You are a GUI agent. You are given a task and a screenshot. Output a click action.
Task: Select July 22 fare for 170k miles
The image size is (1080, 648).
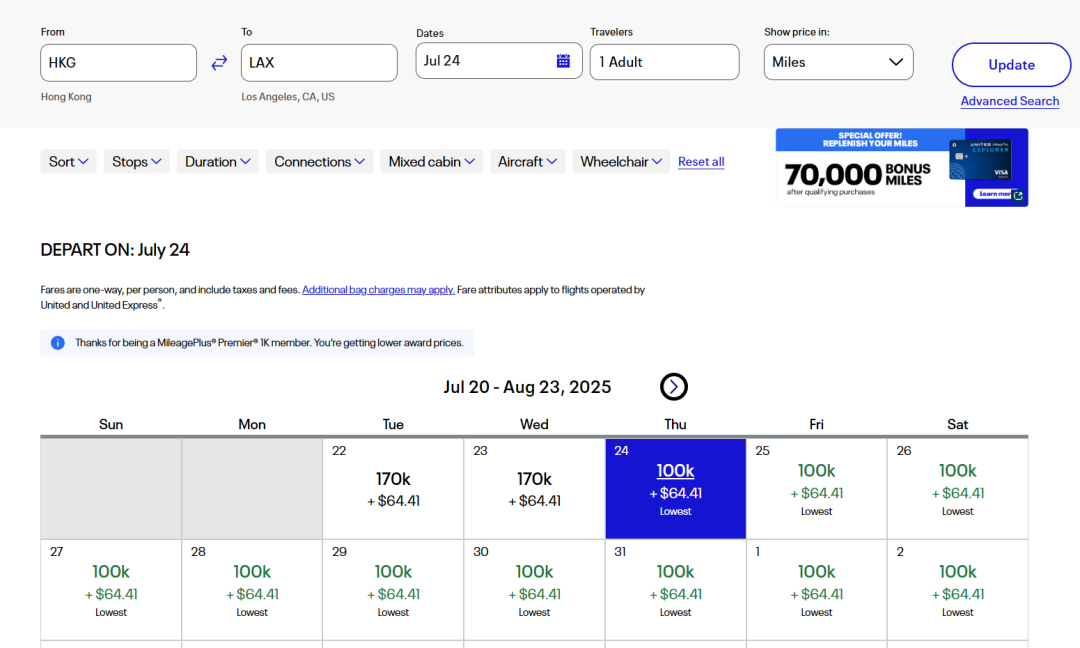393,488
